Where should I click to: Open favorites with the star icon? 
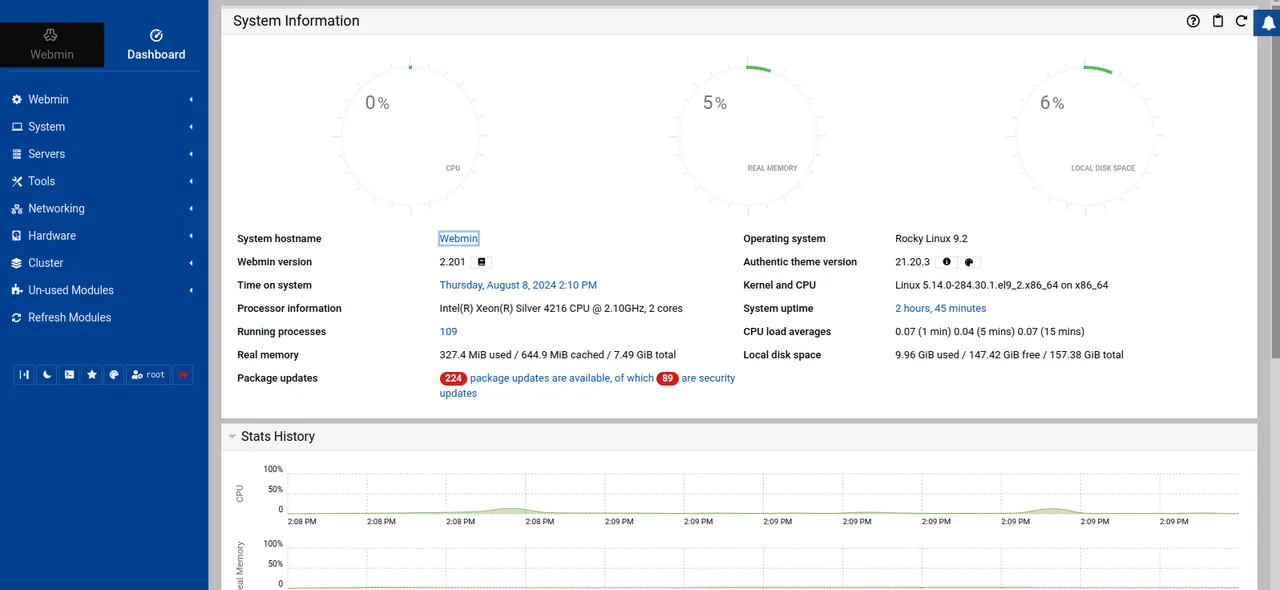pos(92,375)
